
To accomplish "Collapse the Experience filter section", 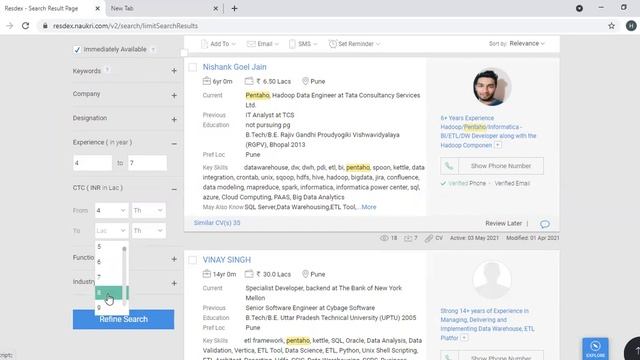I will [174, 144].
